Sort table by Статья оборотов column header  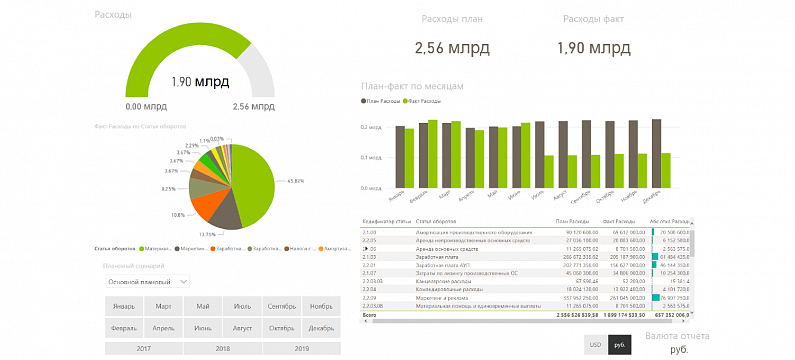point(436,222)
